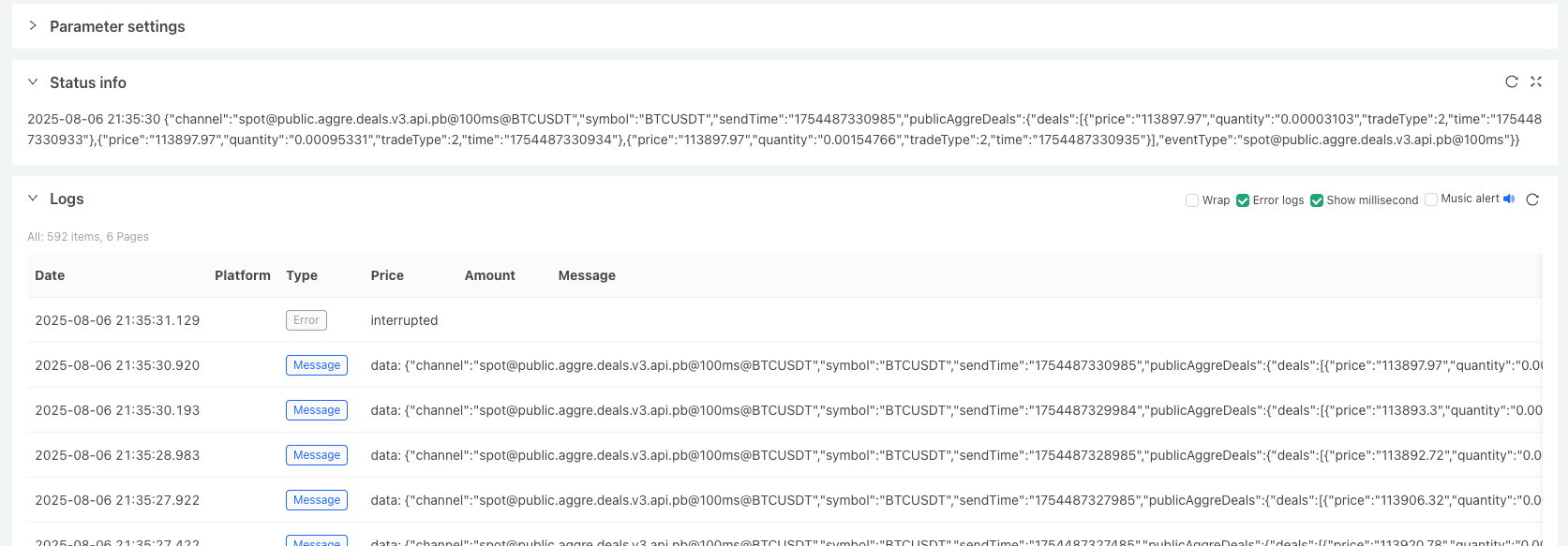
Task: Enable the Music alert checkbox
Action: click(1431, 199)
